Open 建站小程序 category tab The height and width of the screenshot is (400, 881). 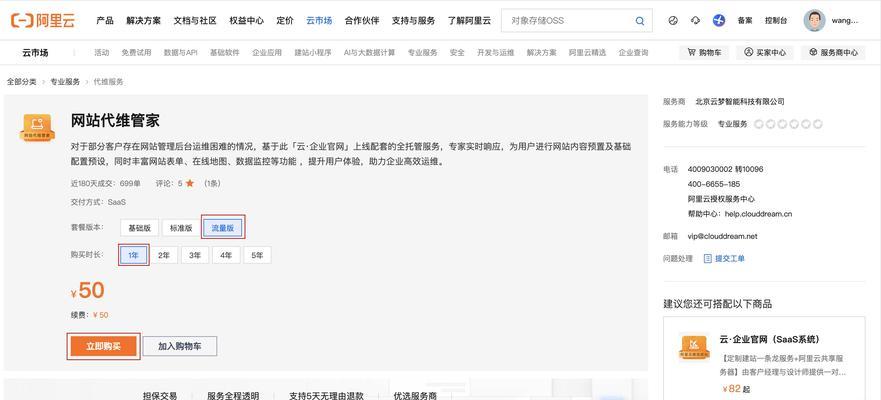click(x=313, y=53)
